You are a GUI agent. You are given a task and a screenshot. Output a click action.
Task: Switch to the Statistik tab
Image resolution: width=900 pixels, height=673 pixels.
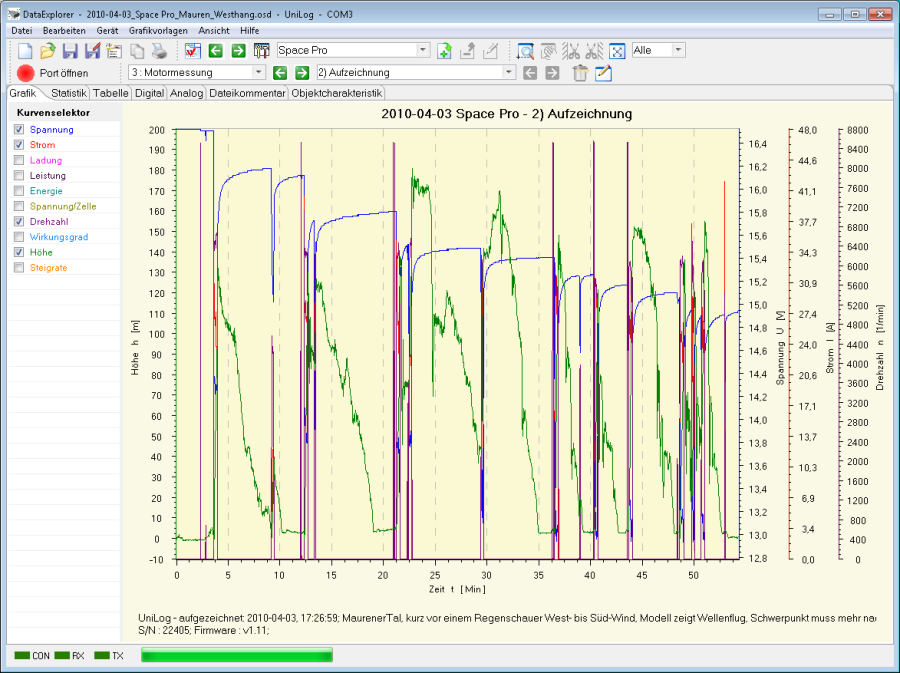point(68,93)
